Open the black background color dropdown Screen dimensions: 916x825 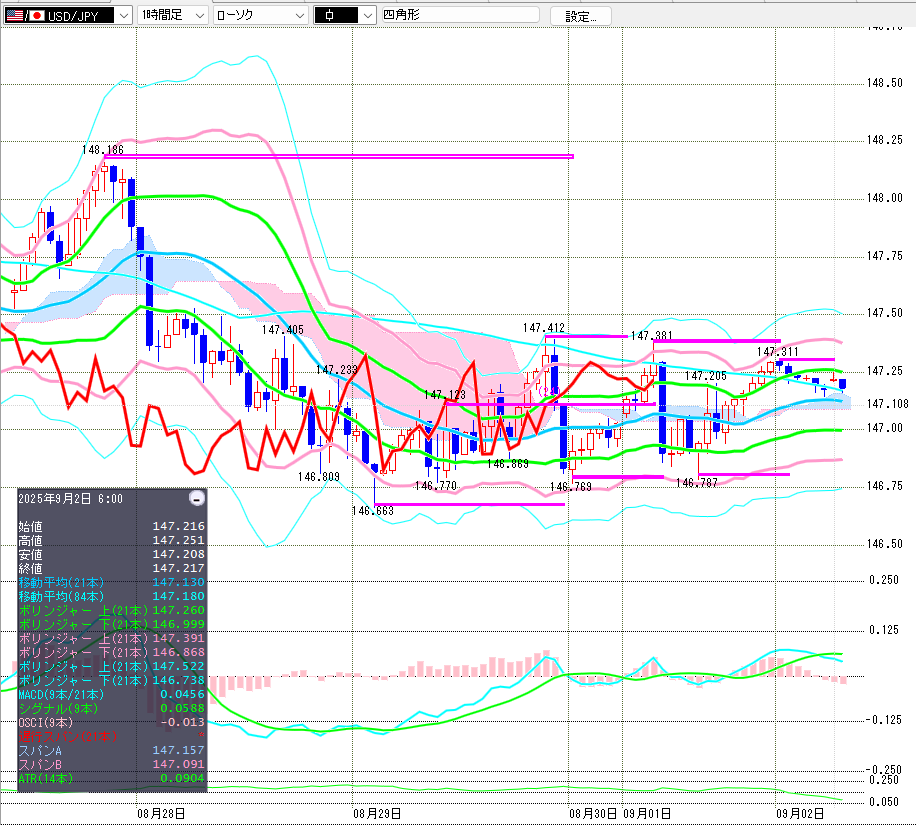pos(345,15)
